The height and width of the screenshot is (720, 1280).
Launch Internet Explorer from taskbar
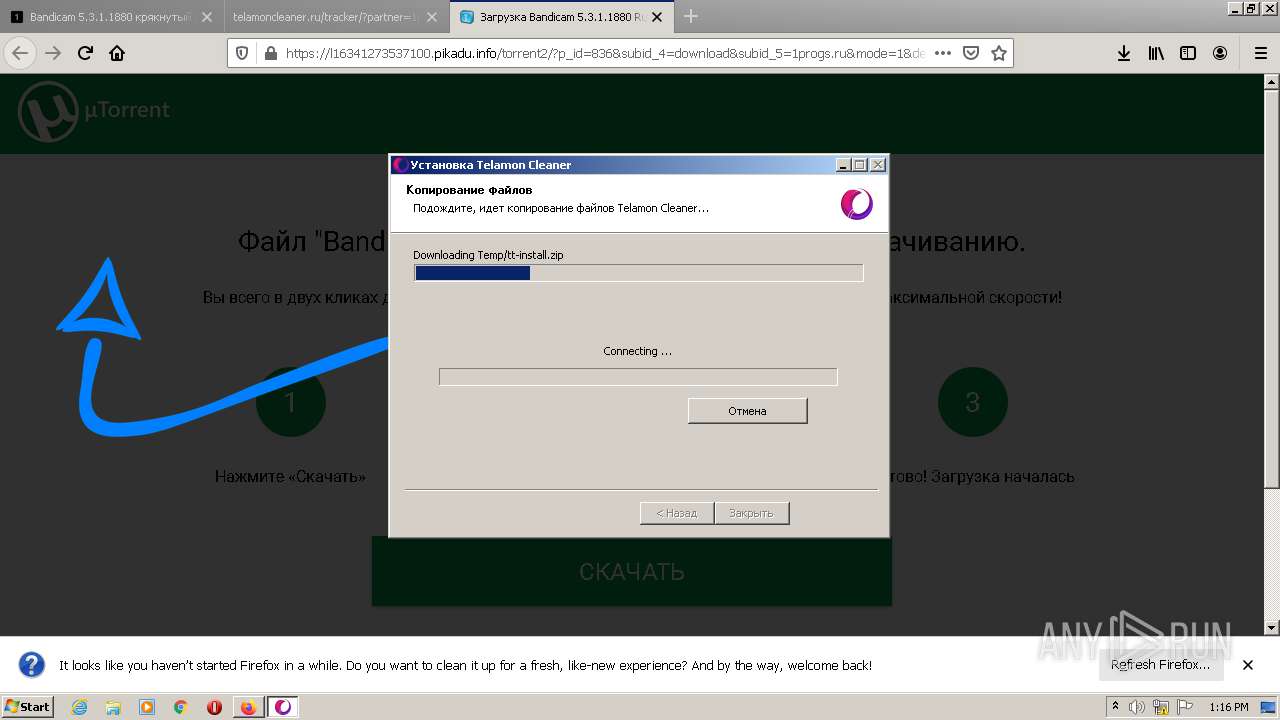pyautogui.click(x=79, y=707)
